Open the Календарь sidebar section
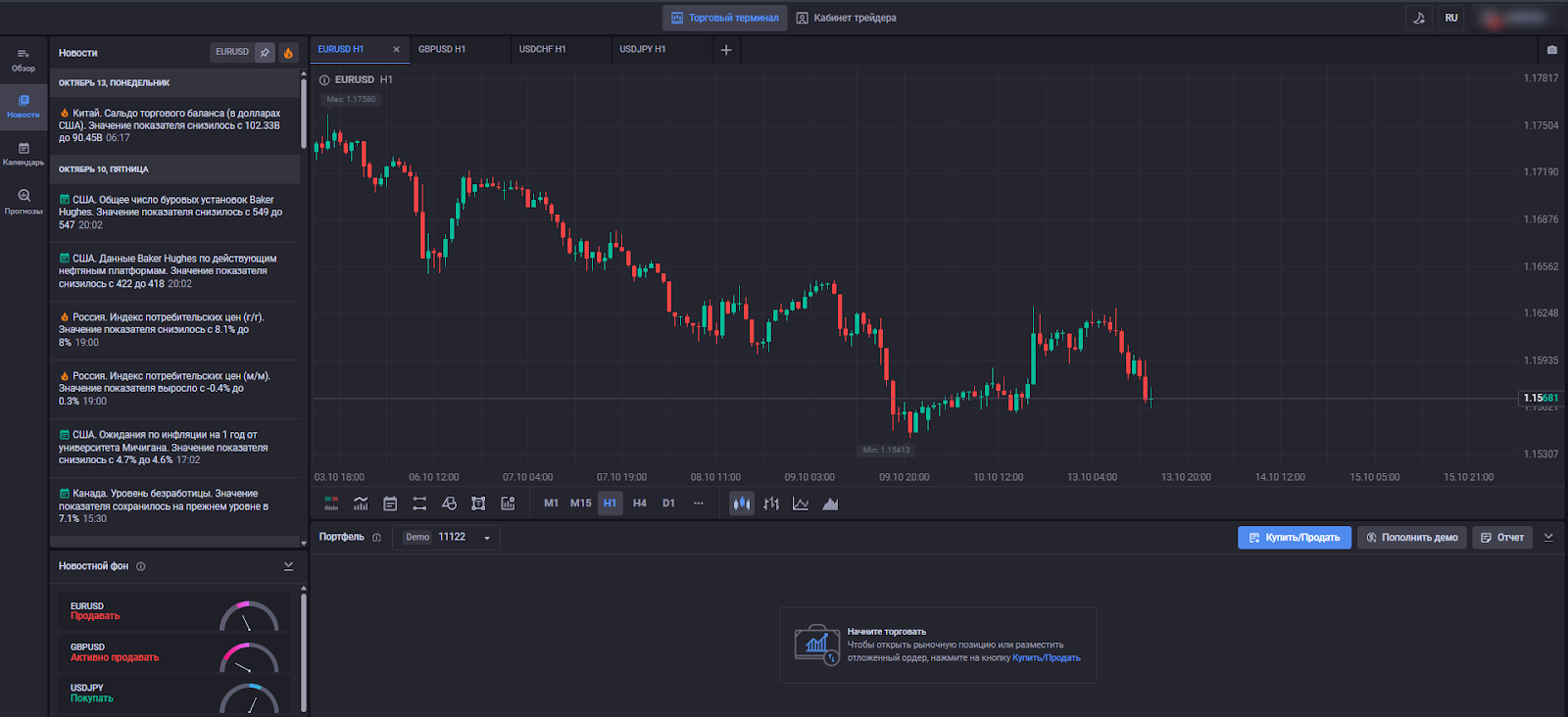Image resolution: width=1568 pixels, height=717 pixels. point(24,154)
